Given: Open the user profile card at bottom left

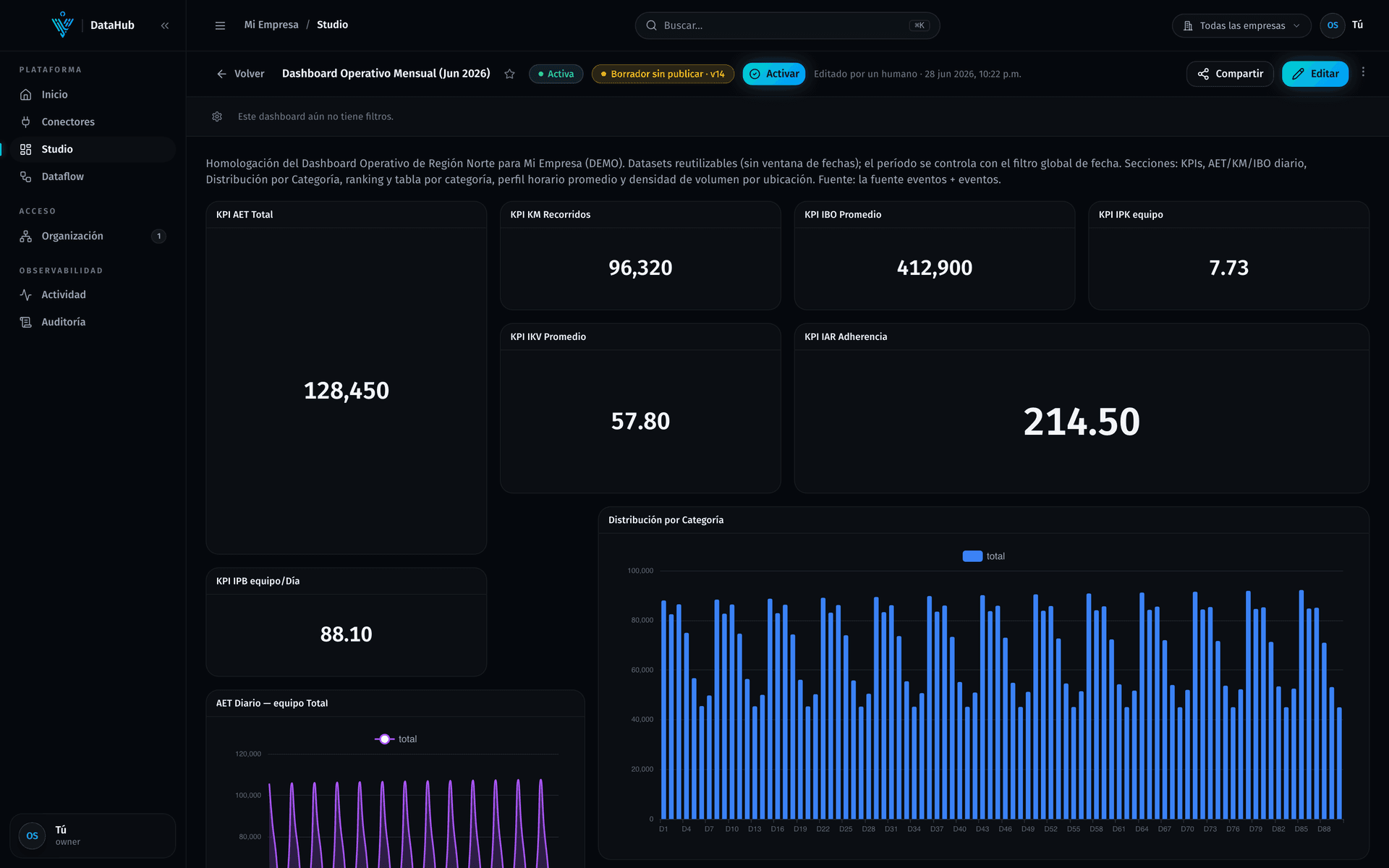Looking at the screenshot, I should [93, 835].
